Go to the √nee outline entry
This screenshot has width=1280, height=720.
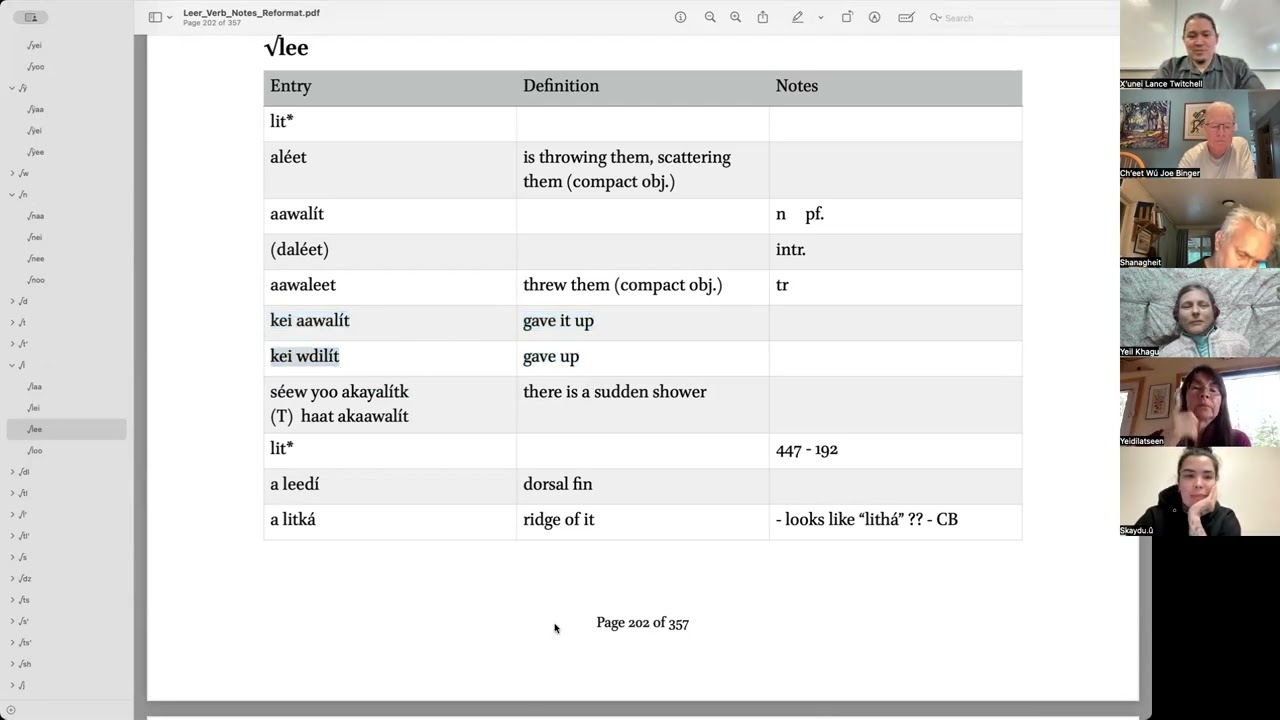point(36,258)
